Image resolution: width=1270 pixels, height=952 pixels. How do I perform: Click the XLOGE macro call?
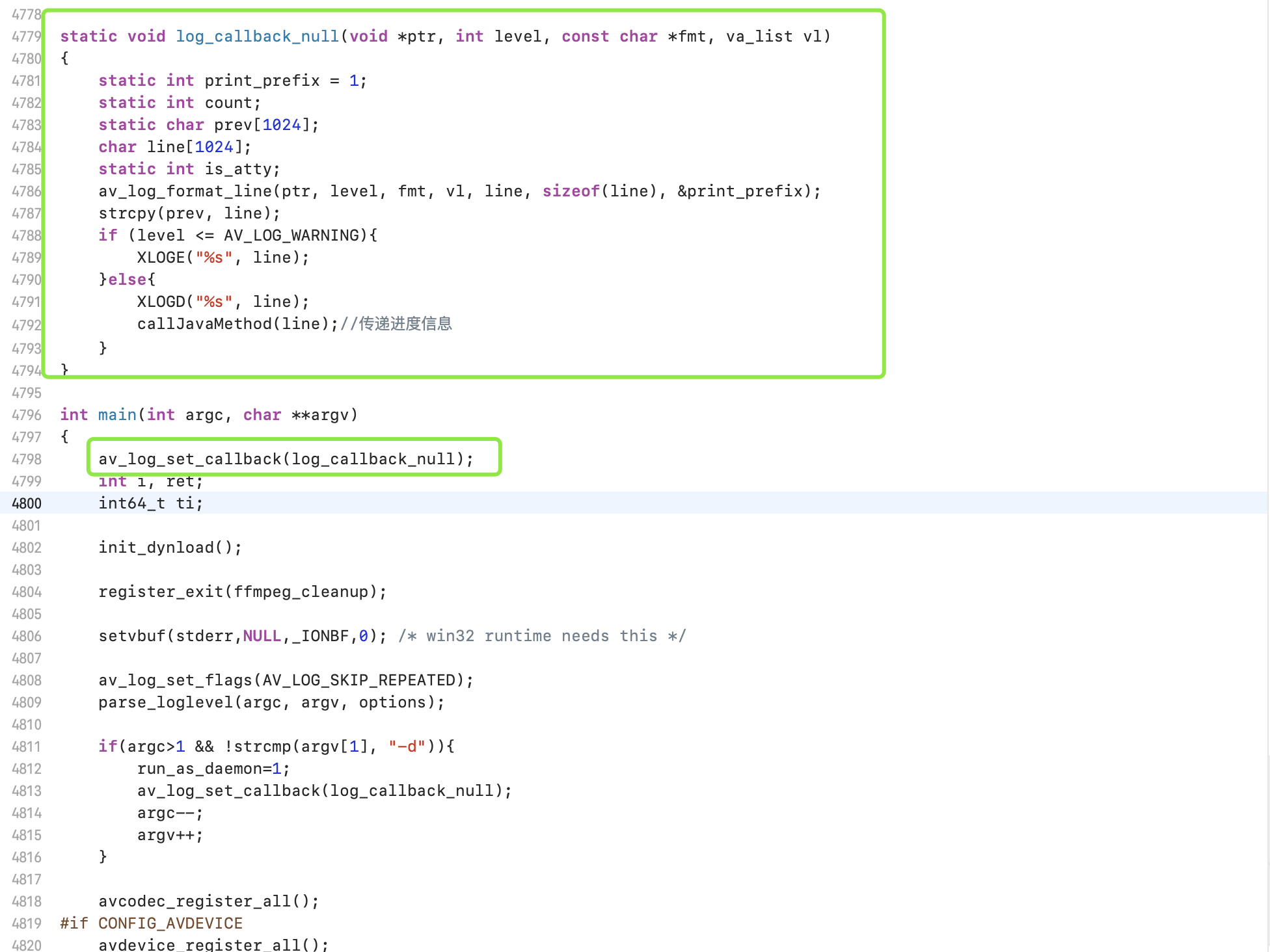coord(162,257)
